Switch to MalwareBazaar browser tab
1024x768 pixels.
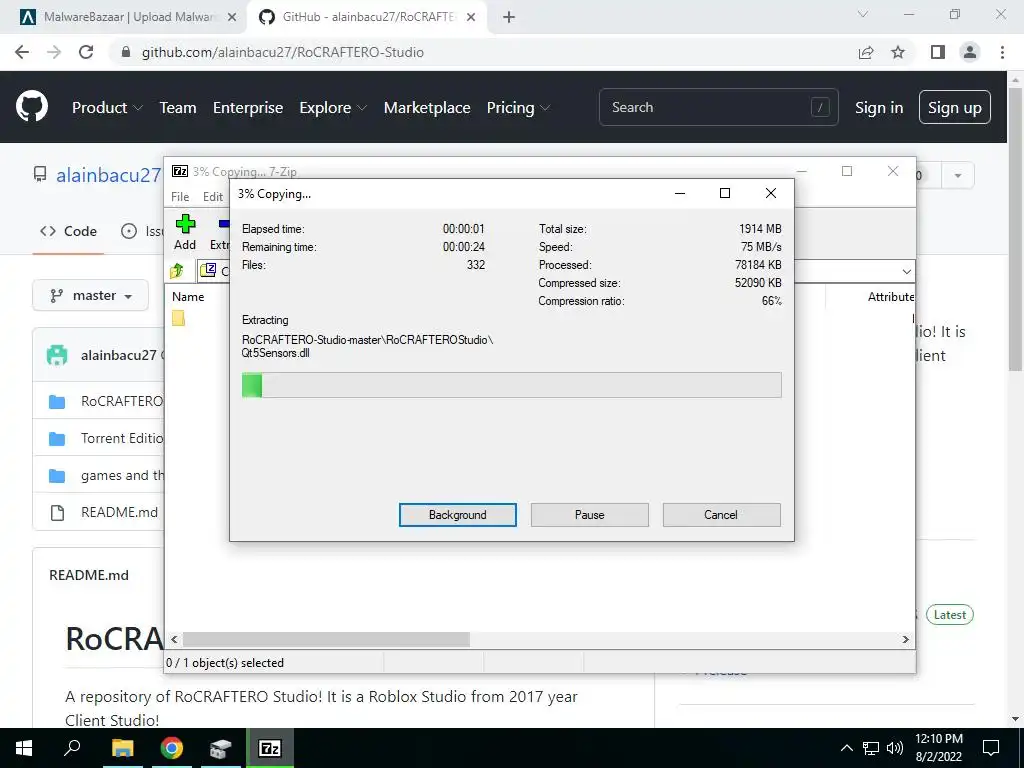tap(121, 17)
